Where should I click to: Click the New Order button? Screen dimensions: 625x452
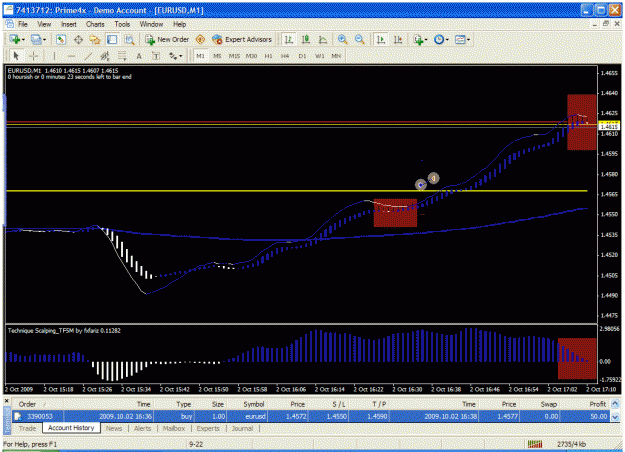[167, 39]
